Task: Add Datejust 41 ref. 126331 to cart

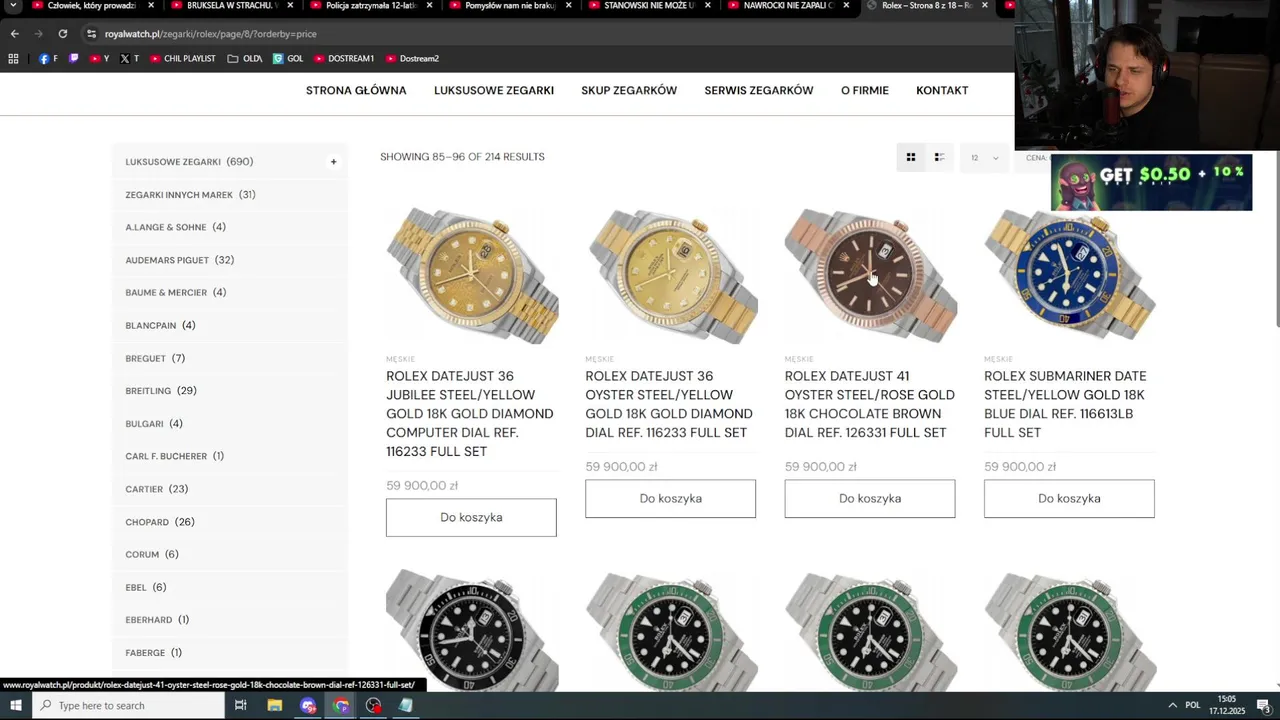Action: [x=870, y=499]
